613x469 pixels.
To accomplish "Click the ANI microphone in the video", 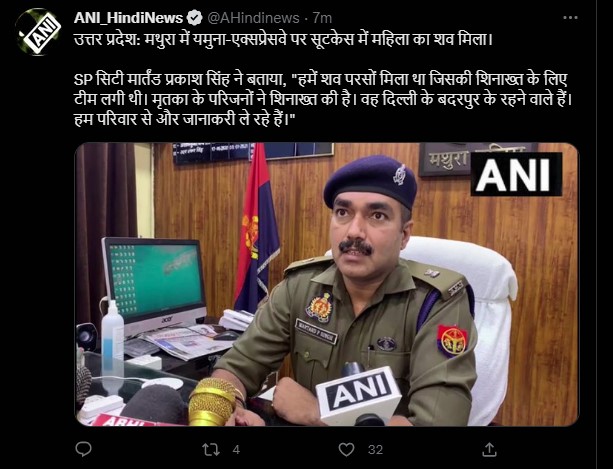I will pyautogui.click(x=358, y=395).
